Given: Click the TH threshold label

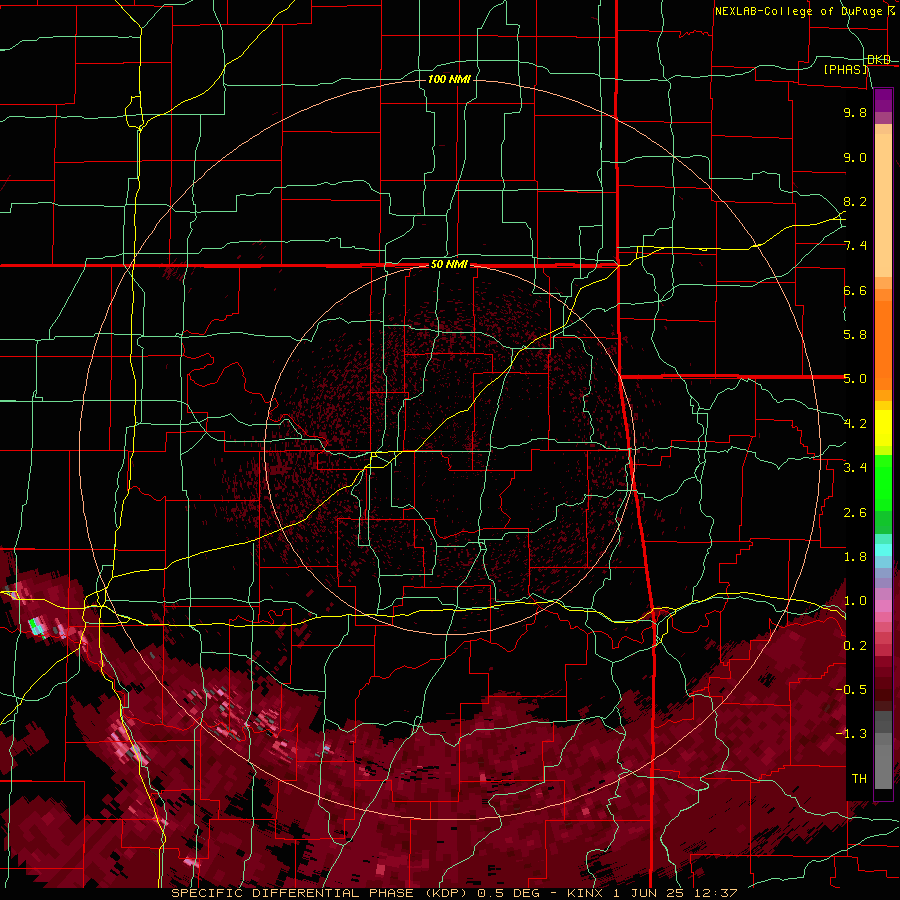Looking at the screenshot, I should (859, 779).
